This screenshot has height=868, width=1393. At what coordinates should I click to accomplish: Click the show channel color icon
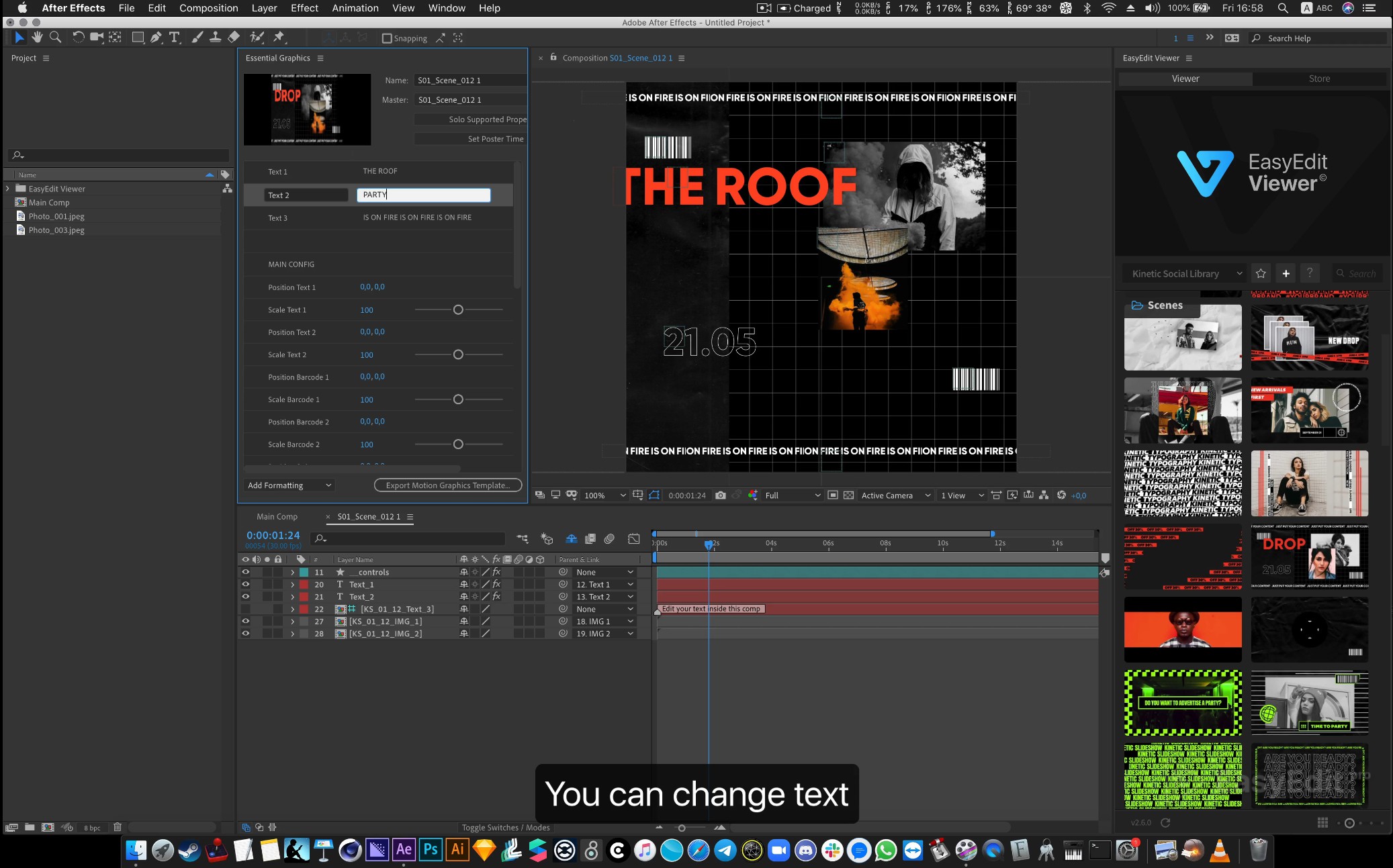tap(753, 495)
